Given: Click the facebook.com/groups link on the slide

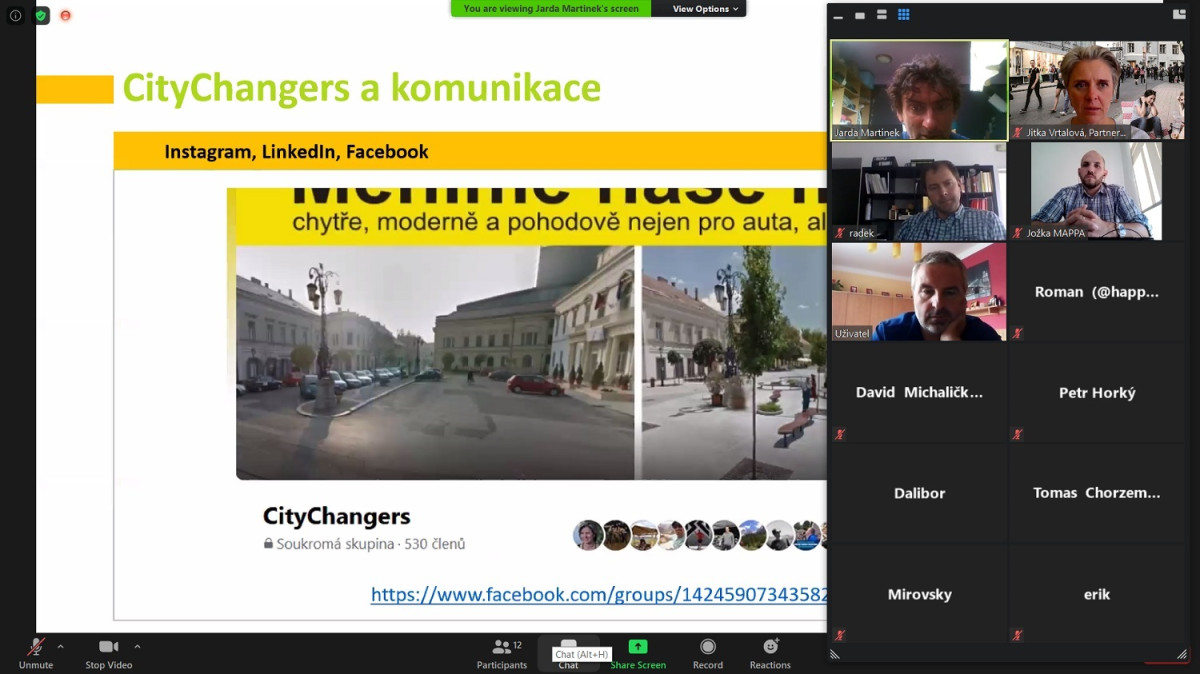Looking at the screenshot, I should click(x=599, y=594).
